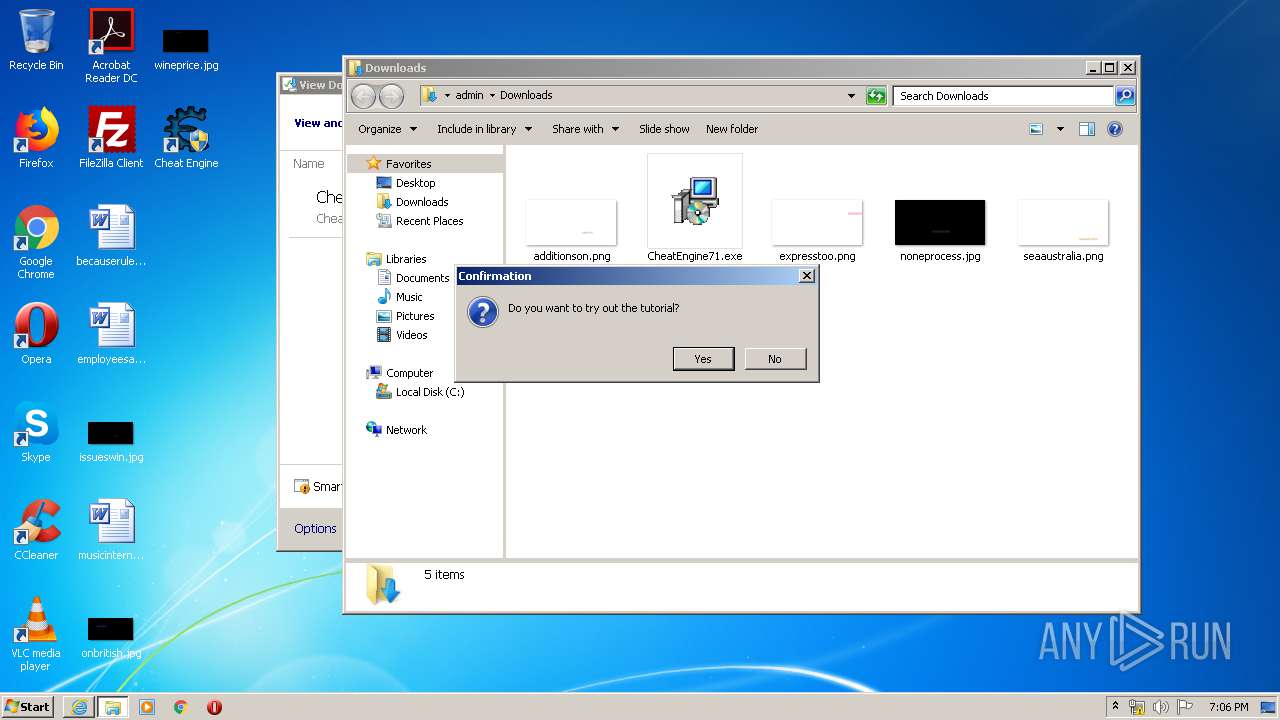This screenshot has height=720, width=1280.
Task: Select the musicintern Word document icon
Action: pos(111,530)
